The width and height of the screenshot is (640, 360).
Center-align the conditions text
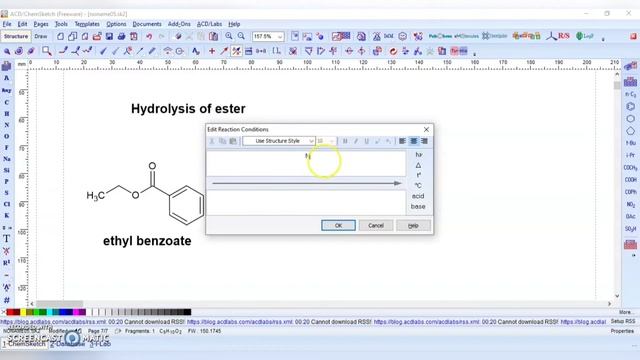413,141
